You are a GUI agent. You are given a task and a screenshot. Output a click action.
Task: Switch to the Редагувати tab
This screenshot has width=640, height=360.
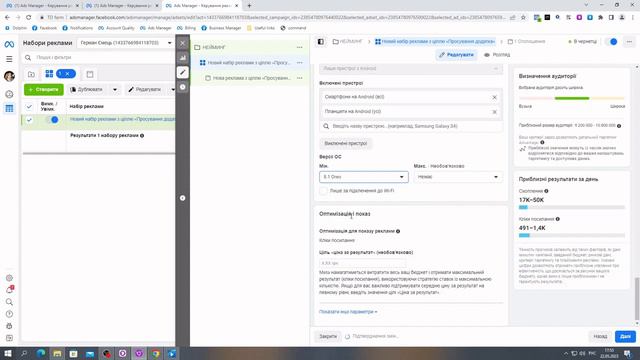[456, 55]
